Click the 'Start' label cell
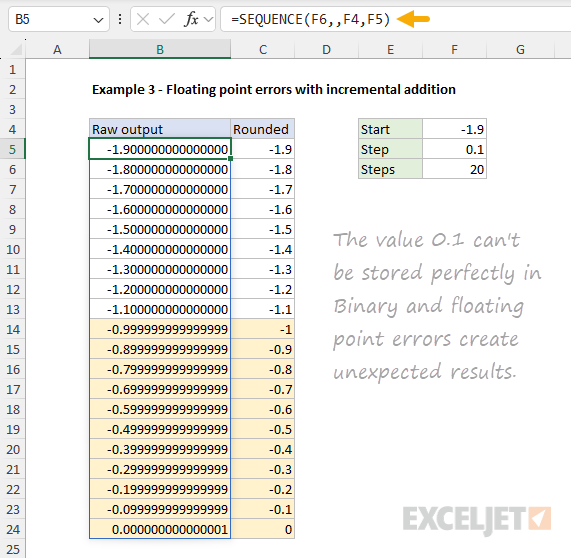The image size is (571, 558). (390, 129)
